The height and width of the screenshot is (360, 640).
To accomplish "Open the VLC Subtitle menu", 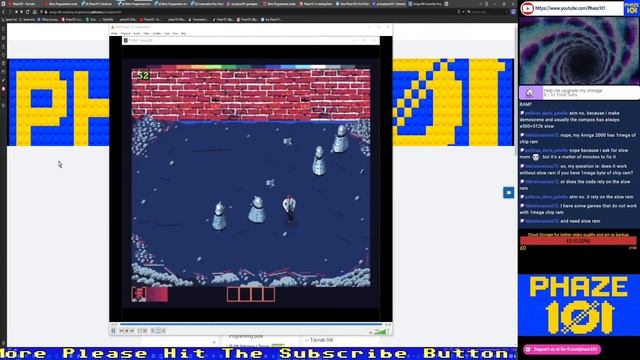I will click(x=156, y=33).
